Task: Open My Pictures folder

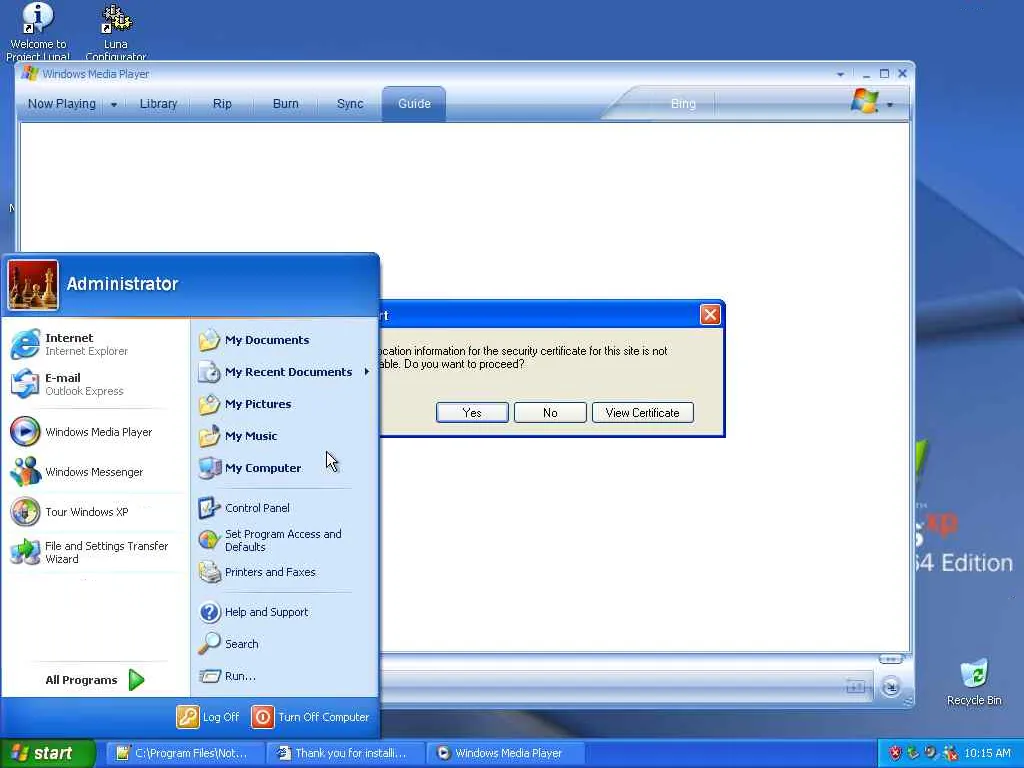Action: (284, 404)
